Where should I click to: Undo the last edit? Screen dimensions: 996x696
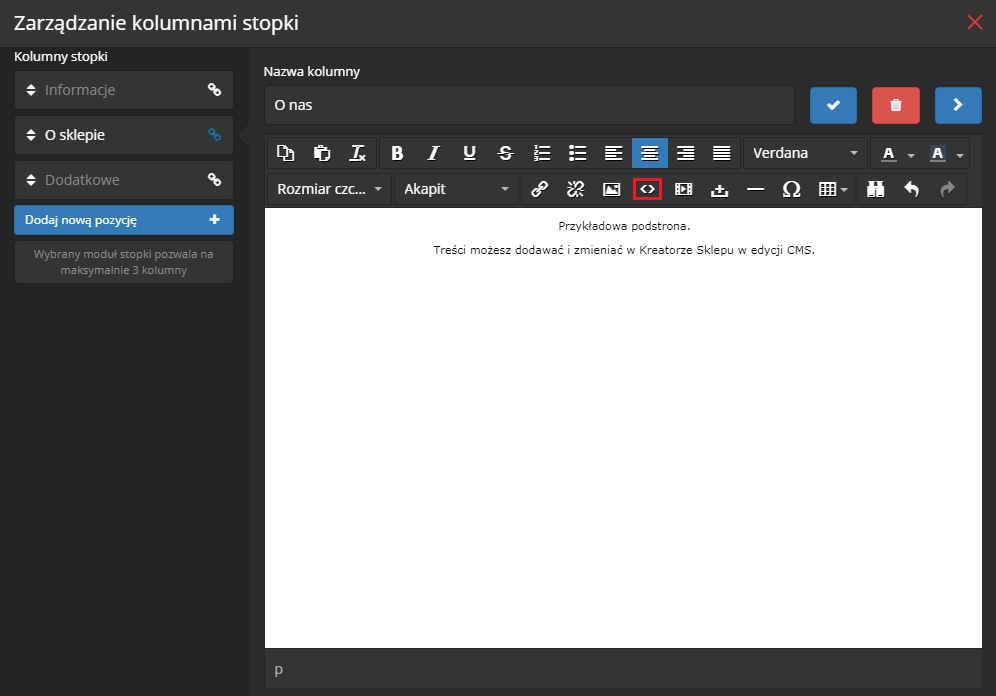pos(912,189)
